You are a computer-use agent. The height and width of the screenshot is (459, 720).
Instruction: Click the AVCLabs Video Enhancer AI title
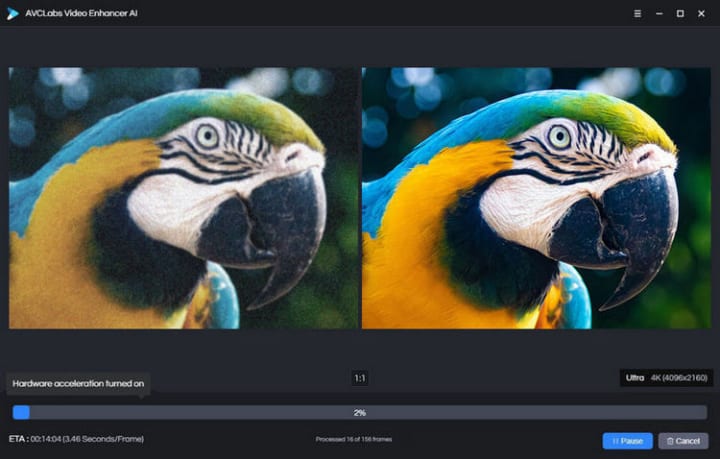(81, 13)
